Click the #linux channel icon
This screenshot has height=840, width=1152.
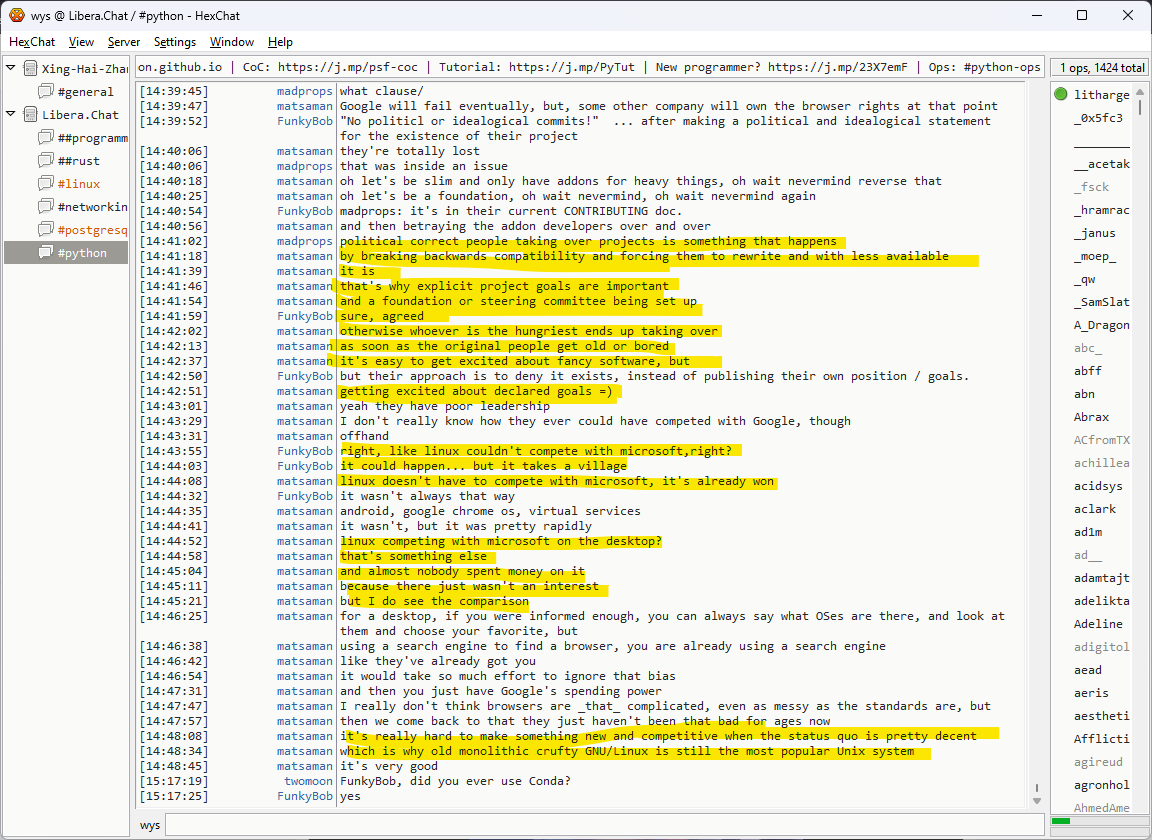point(46,184)
